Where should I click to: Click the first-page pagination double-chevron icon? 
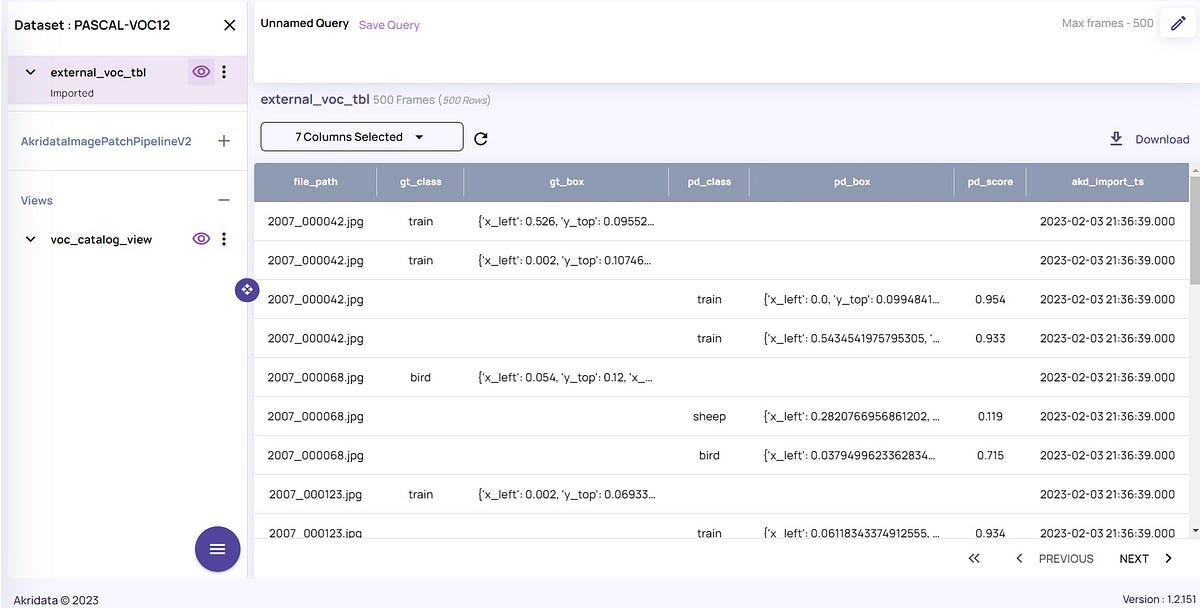[974, 558]
